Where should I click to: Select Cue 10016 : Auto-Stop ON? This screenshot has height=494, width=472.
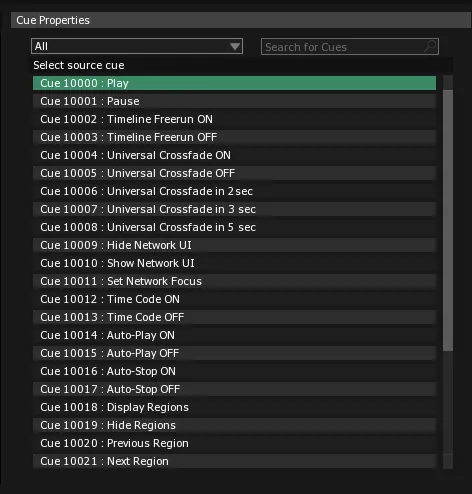coord(234,371)
